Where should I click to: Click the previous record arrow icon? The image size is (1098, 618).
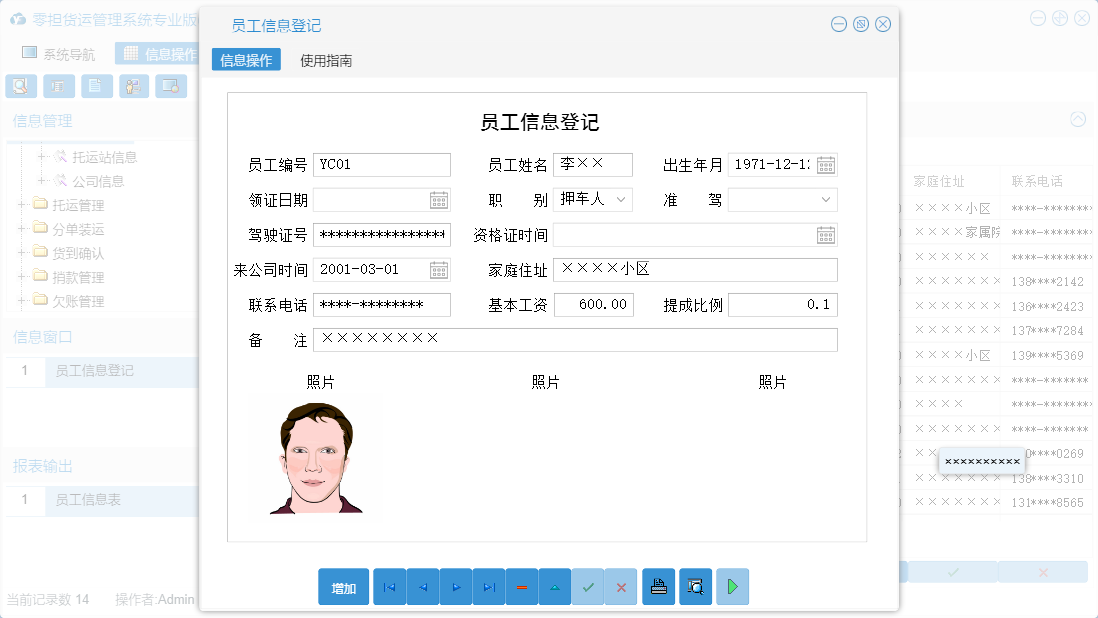pos(422,587)
